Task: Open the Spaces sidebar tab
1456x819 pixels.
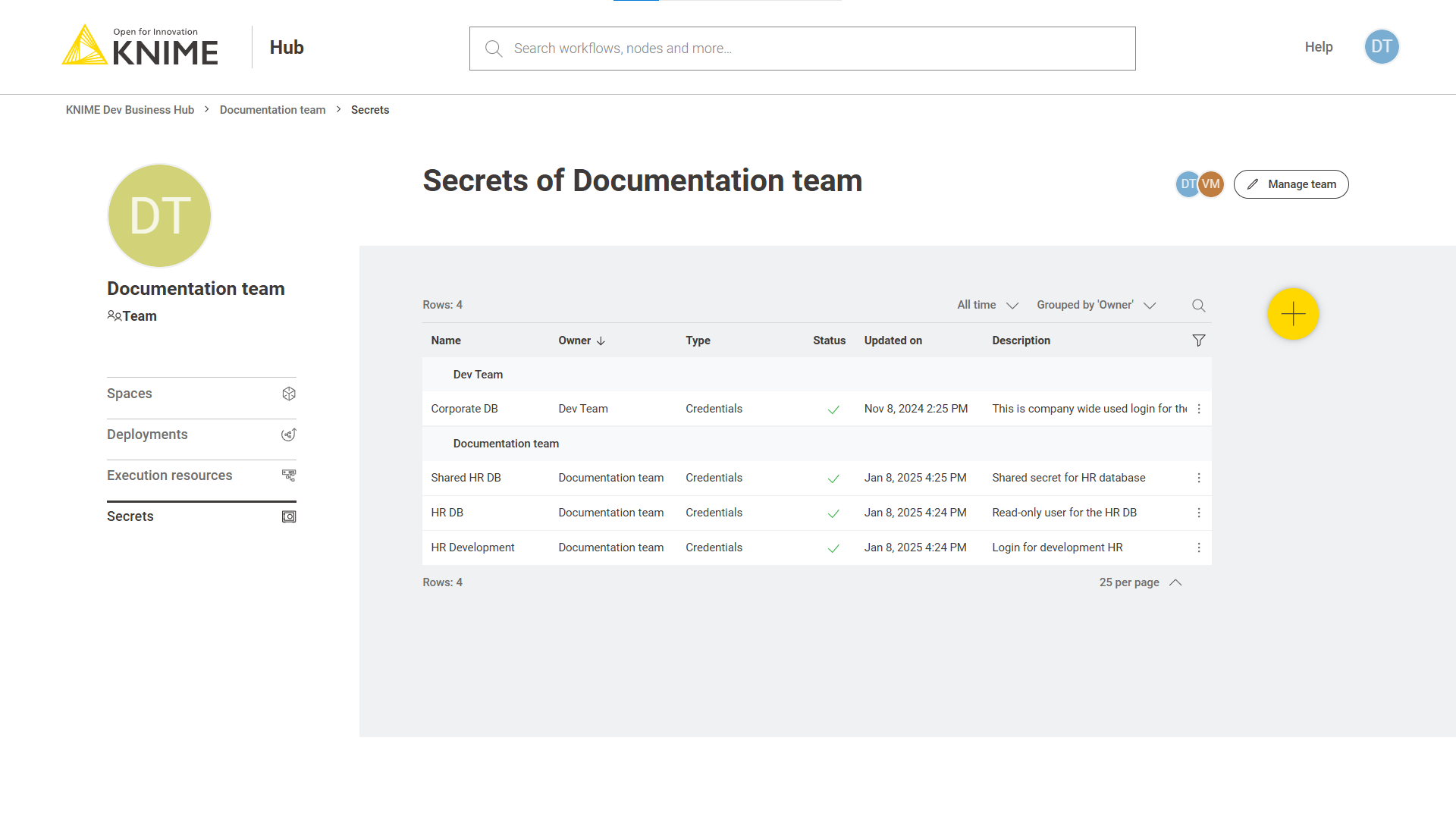Action: pyautogui.click(x=201, y=394)
